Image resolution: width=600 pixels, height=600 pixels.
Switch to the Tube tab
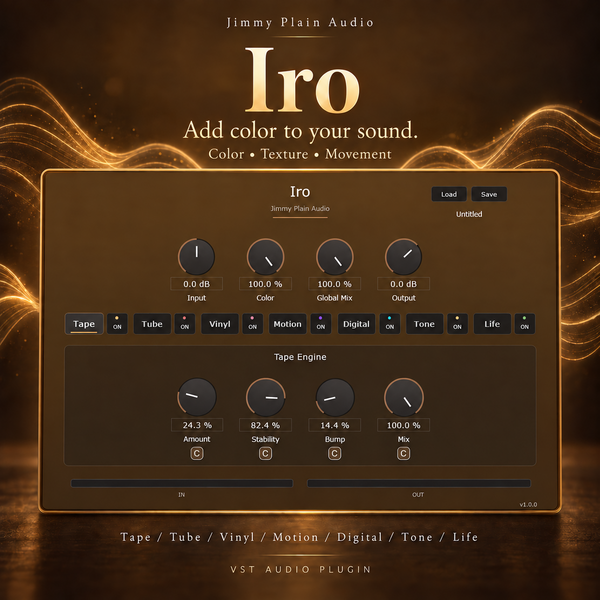(152, 324)
